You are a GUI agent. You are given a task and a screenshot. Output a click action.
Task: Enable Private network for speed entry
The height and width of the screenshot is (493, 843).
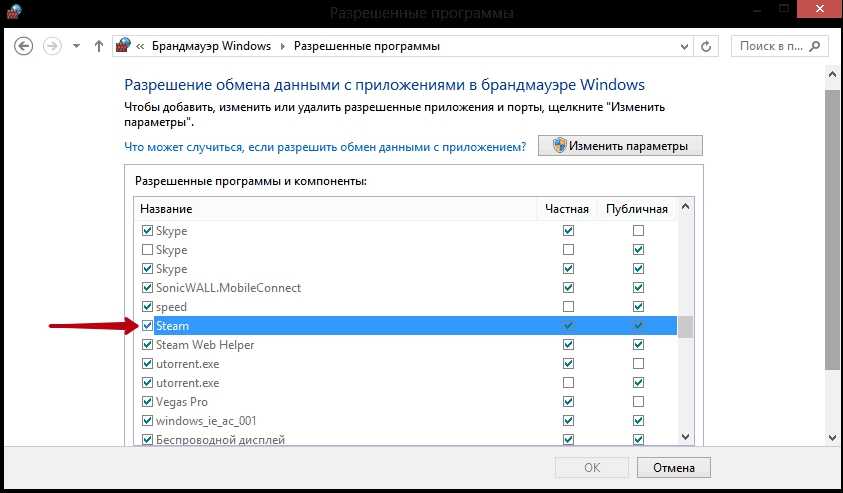coord(569,307)
